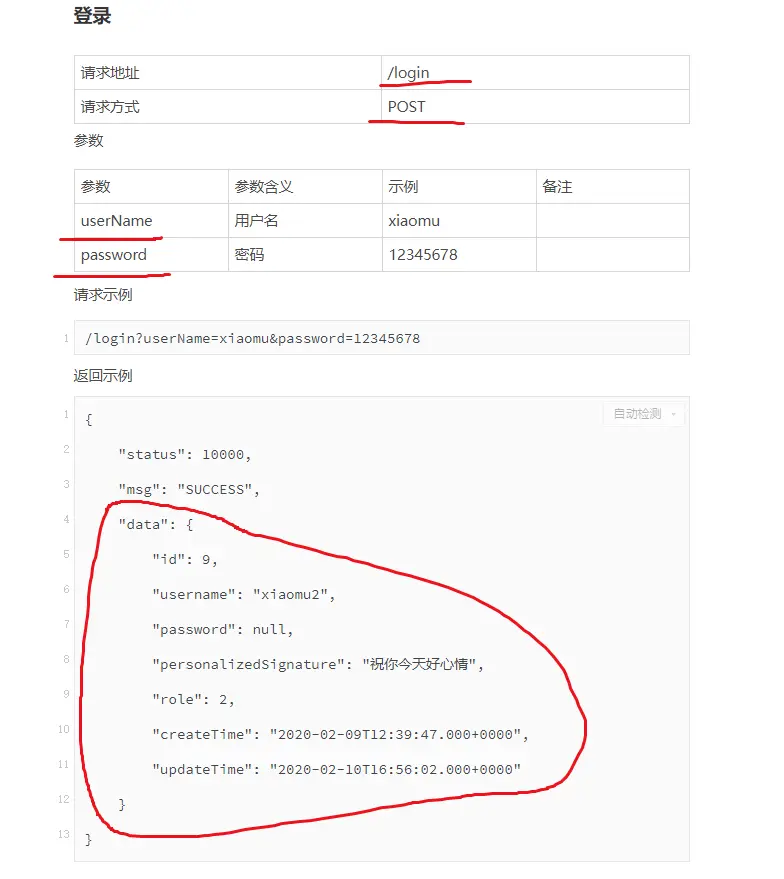This screenshot has width=784, height=879.
Task: Click the "username": "xiaomu2" line
Action: [x=244, y=594]
